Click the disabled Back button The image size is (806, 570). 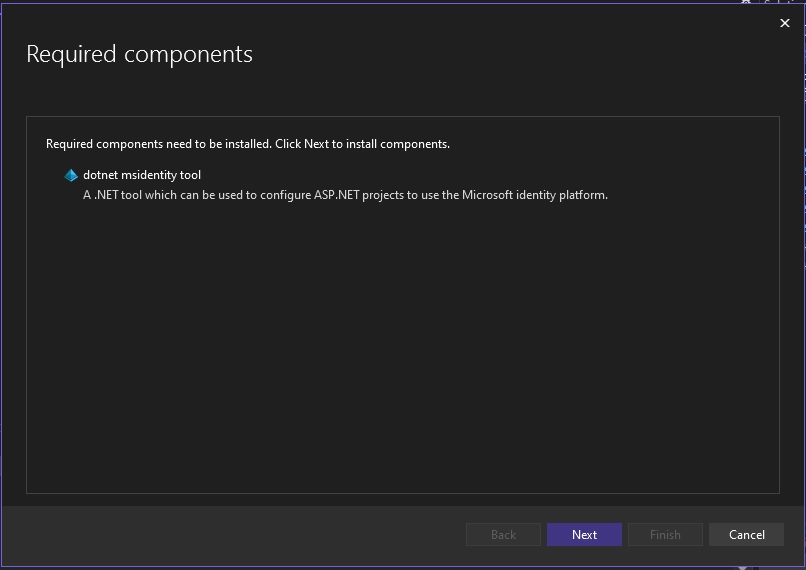point(503,535)
